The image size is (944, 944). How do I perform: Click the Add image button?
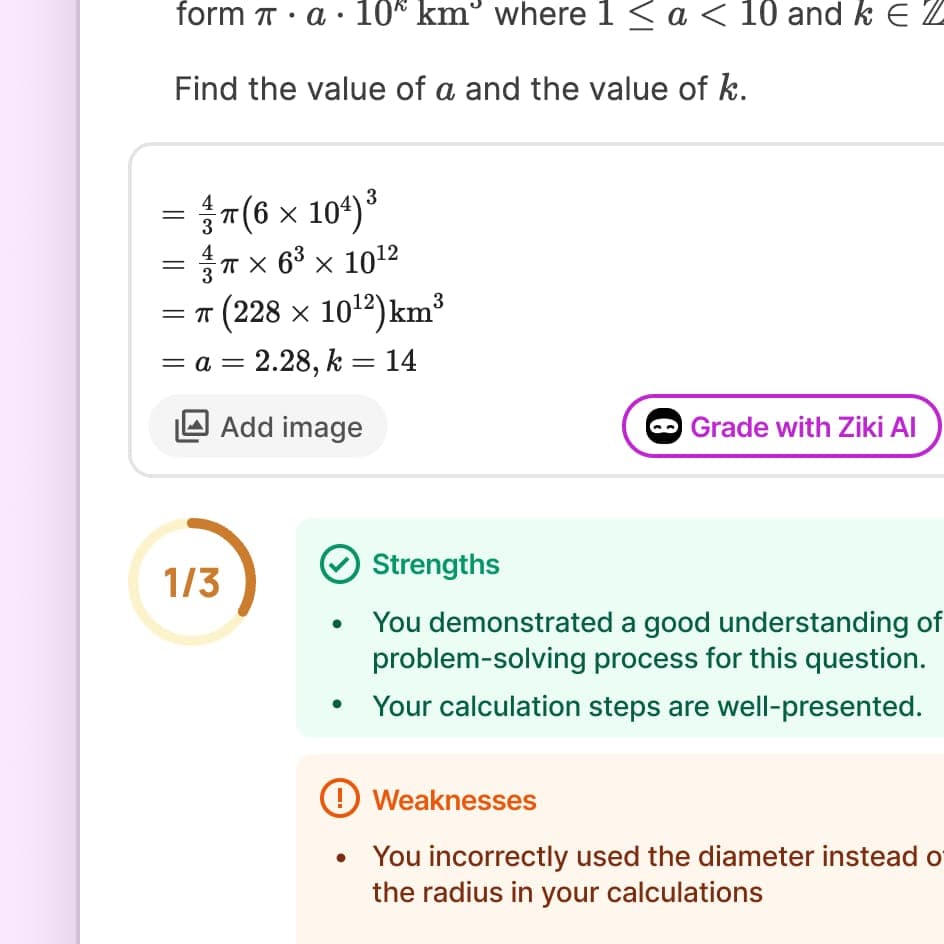(267, 427)
